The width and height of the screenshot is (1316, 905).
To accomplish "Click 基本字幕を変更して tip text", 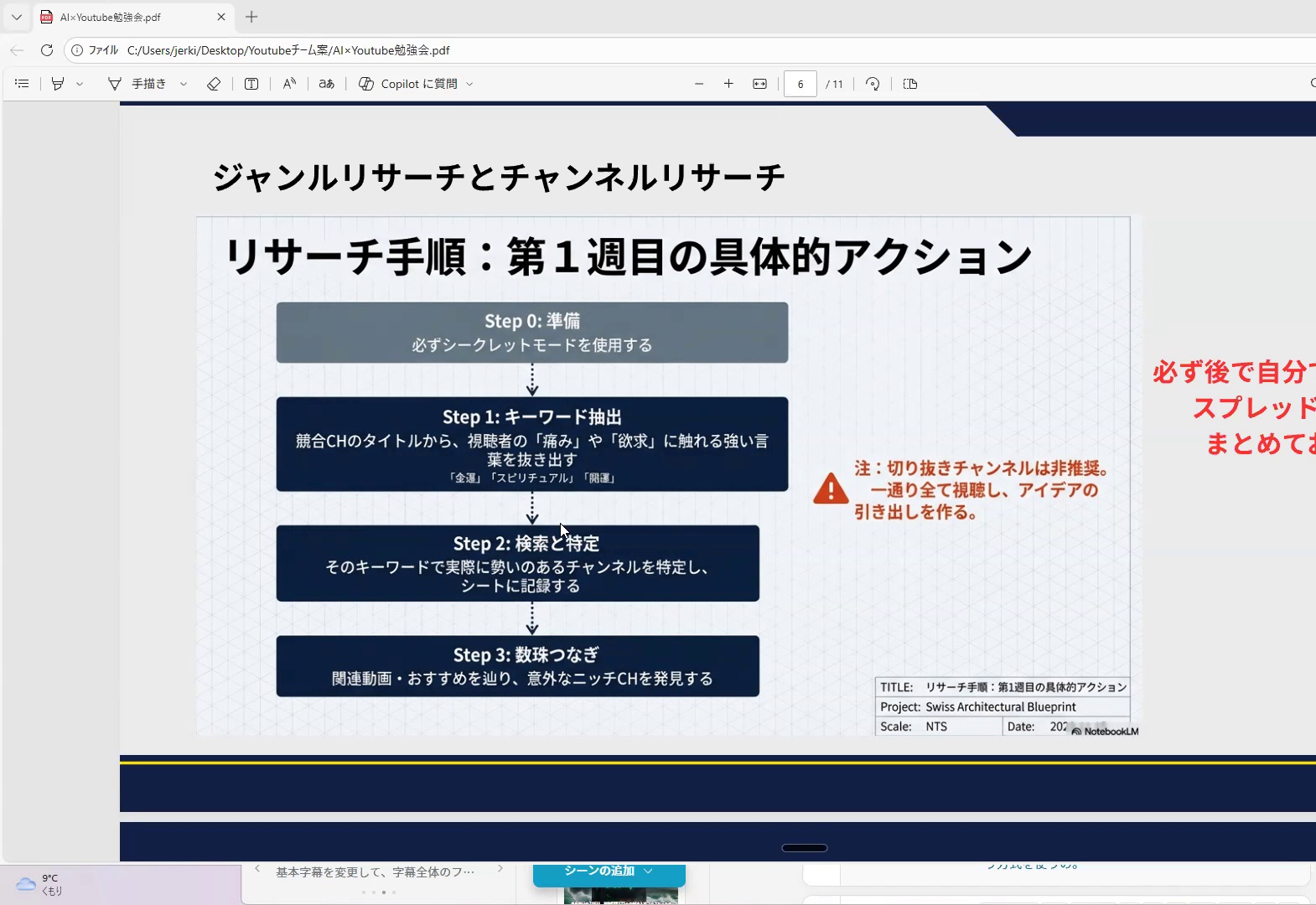I will click(x=376, y=872).
